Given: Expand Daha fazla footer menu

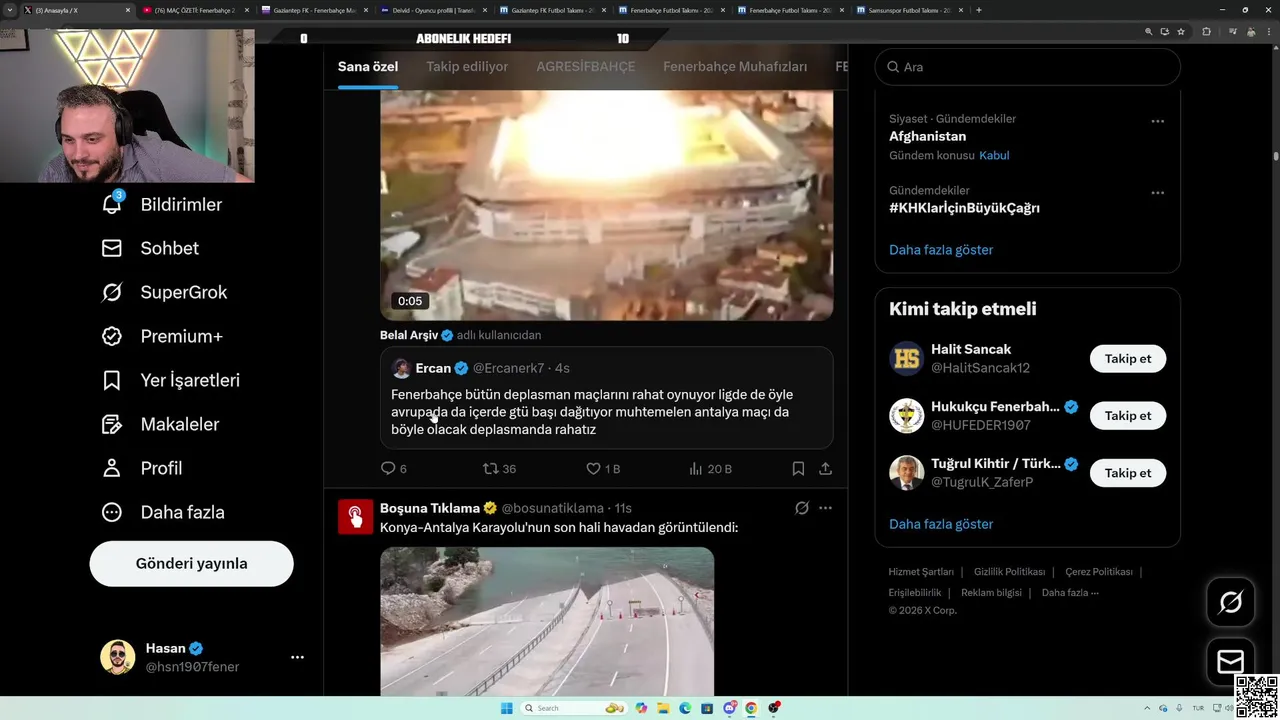Looking at the screenshot, I should (1070, 592).
